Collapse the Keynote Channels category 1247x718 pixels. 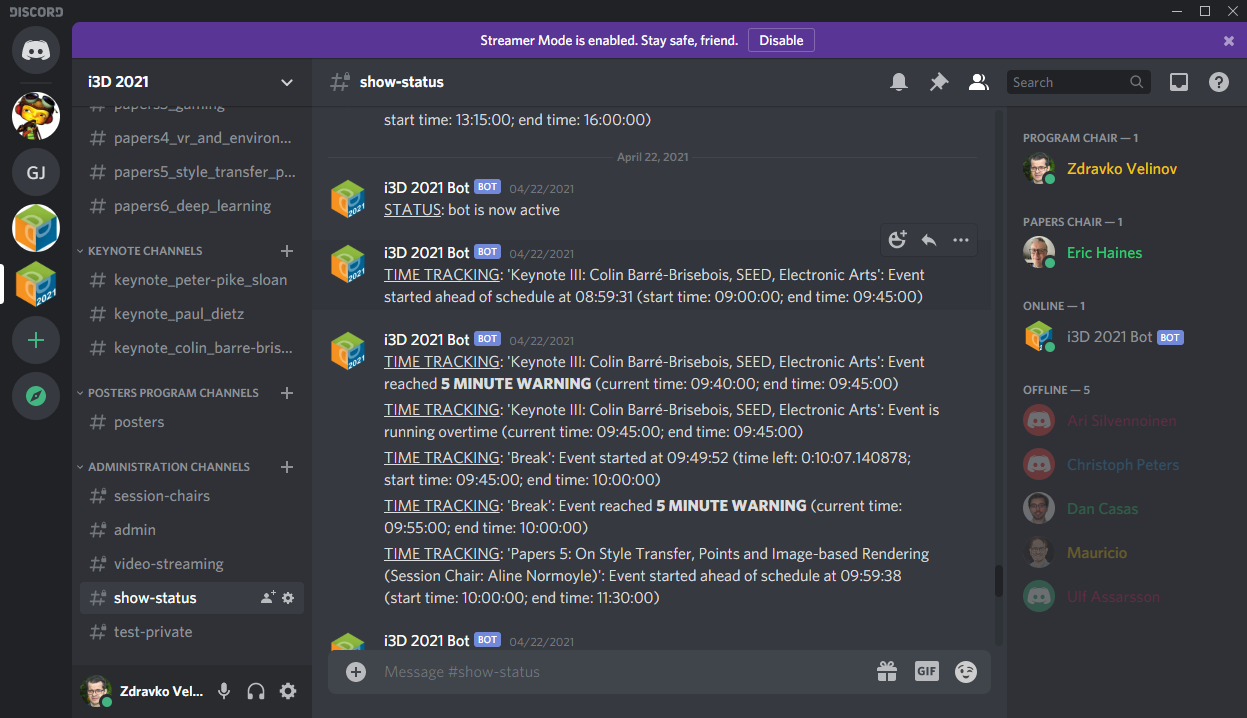144,251
